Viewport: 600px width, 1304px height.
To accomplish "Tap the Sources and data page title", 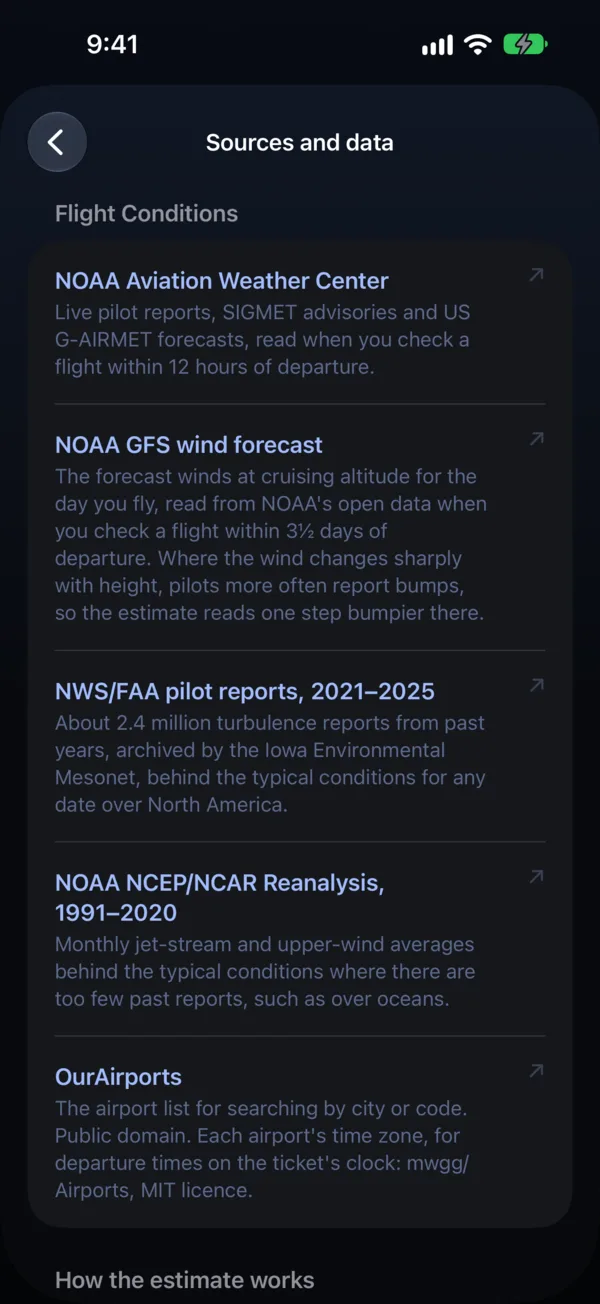I will click(x=300, y=143).
